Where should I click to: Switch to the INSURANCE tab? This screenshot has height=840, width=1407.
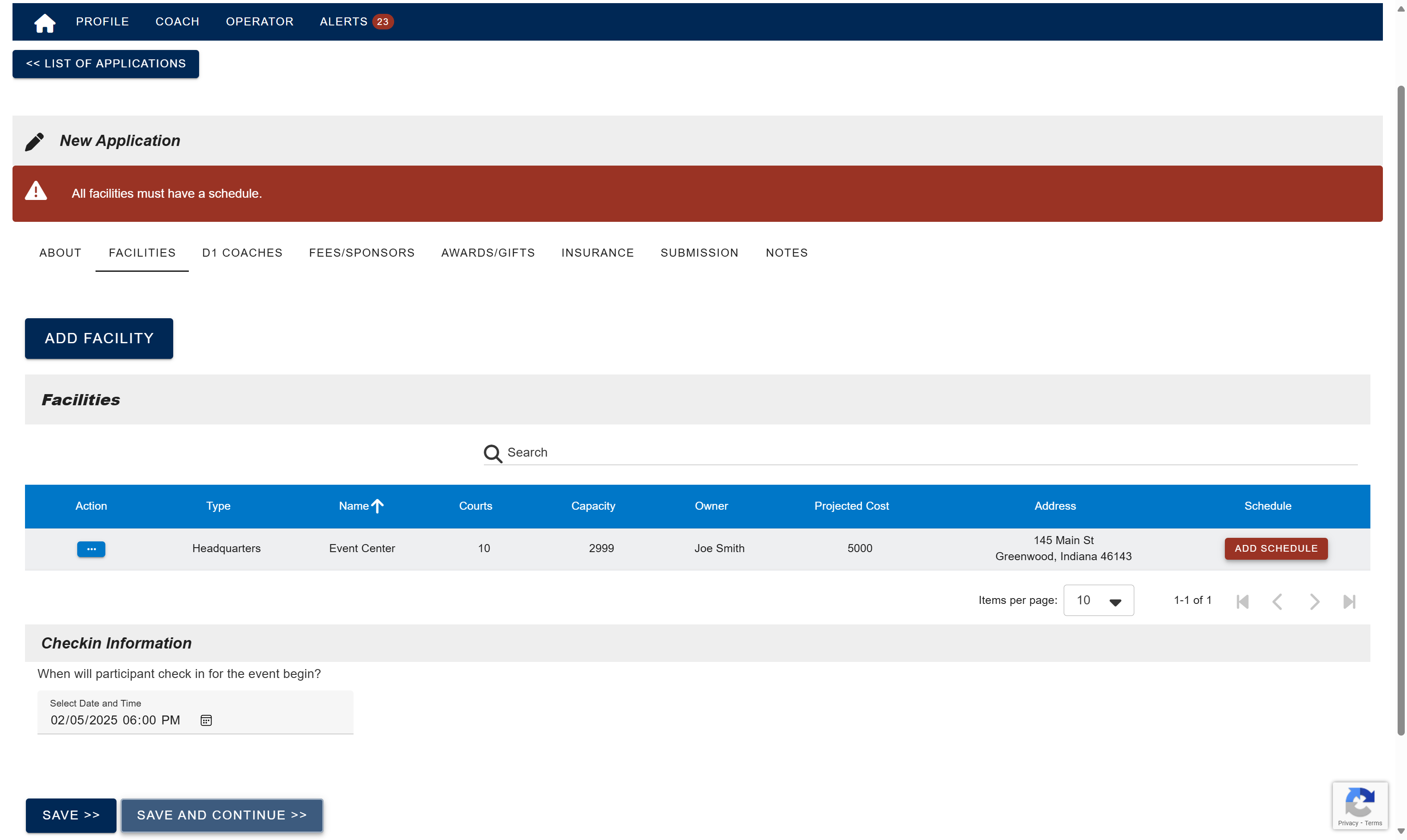598,253
